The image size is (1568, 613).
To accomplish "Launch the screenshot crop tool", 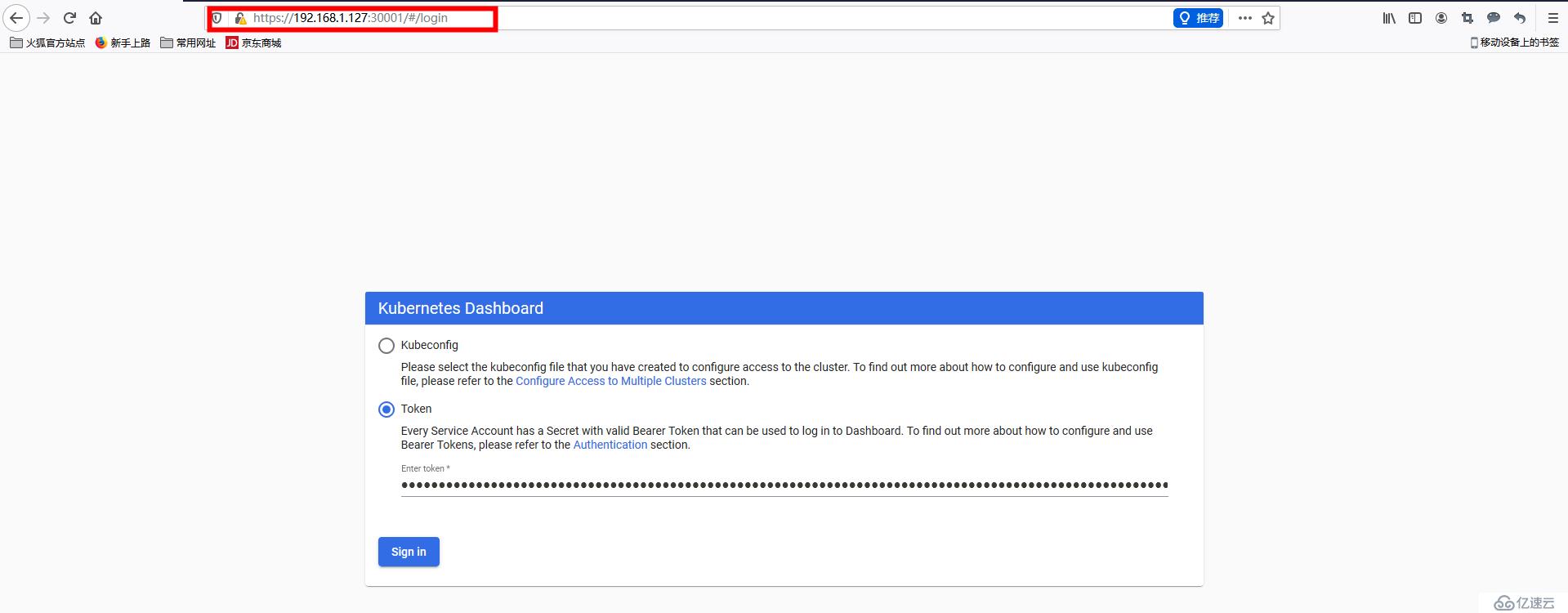I will (1467, 18).
